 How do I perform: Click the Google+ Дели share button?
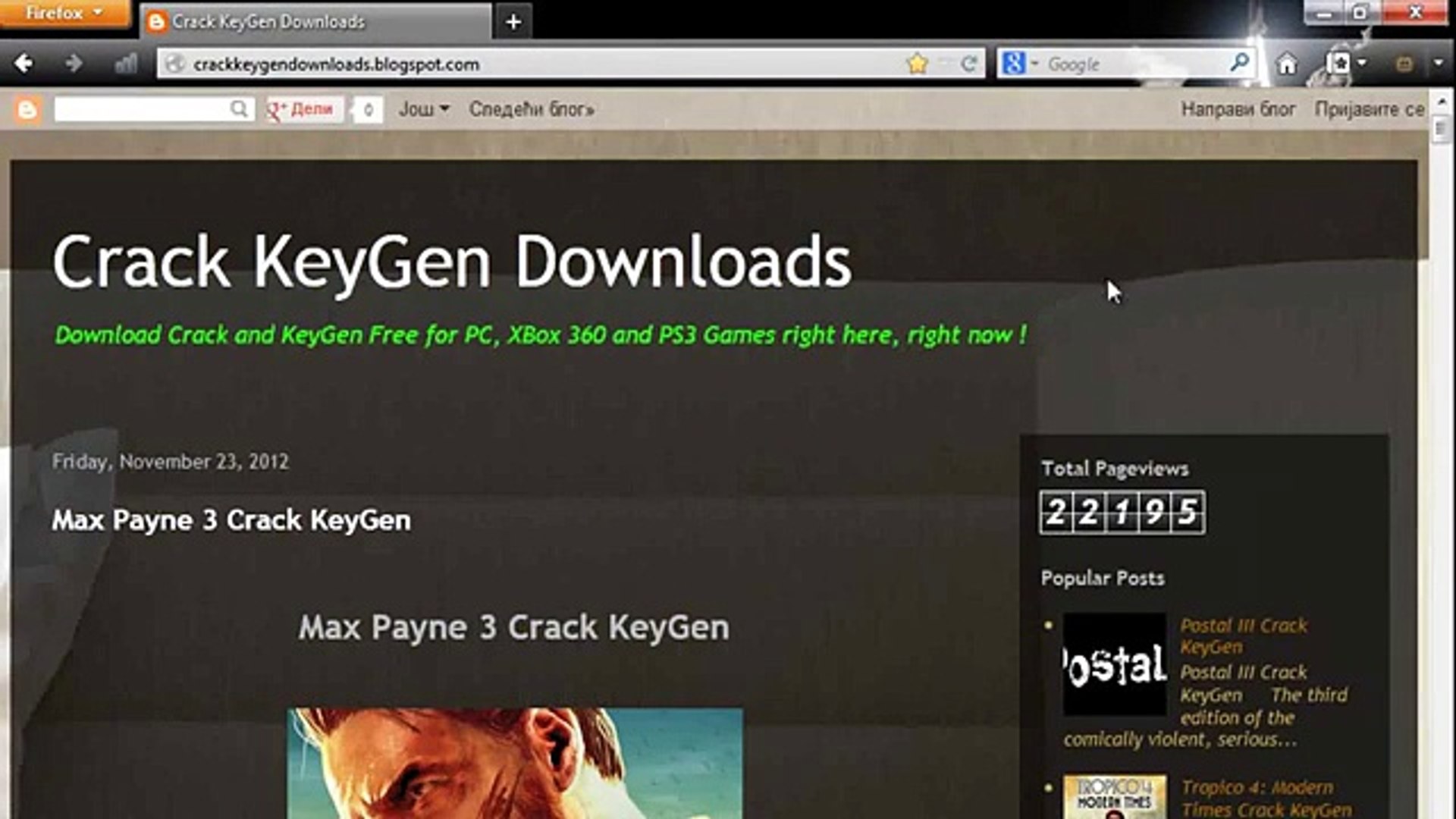coord(303,109)
